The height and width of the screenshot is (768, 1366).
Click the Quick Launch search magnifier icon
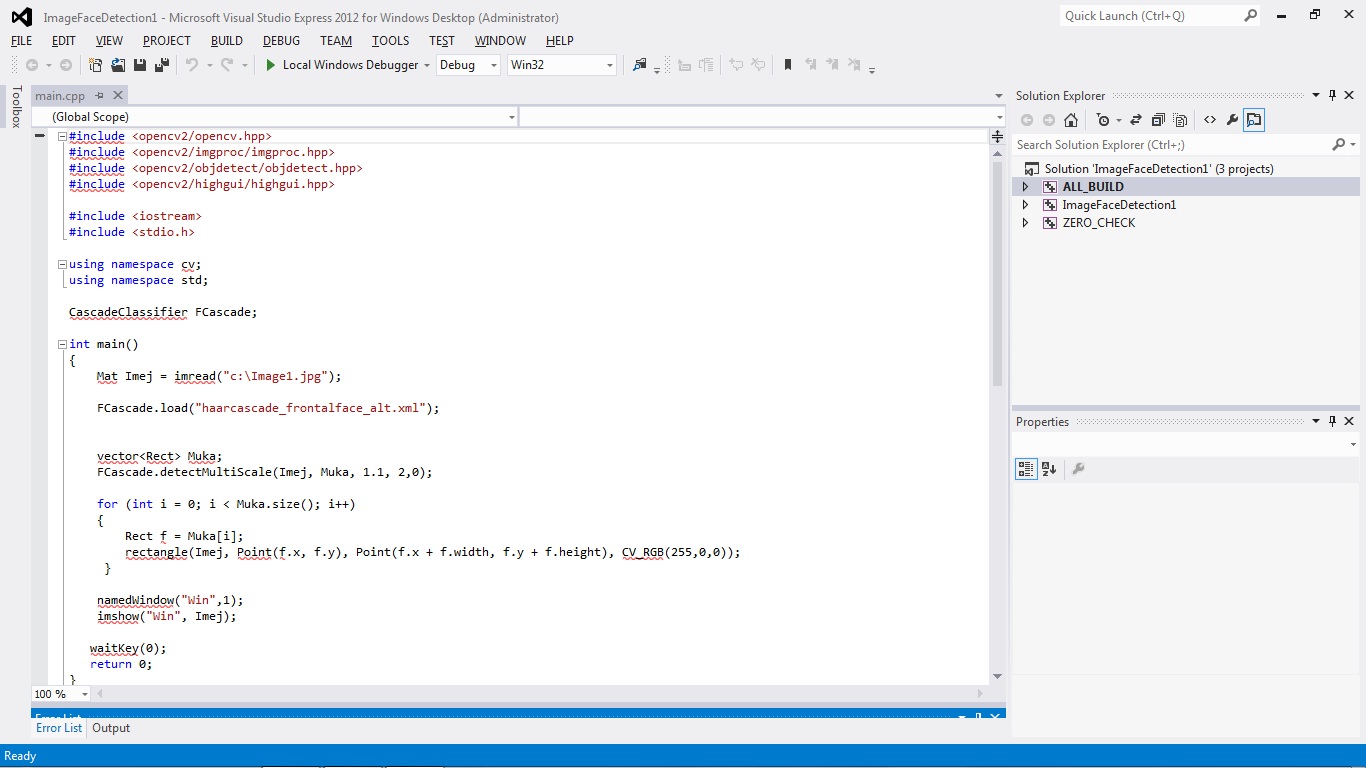pyautogui.click(x=1250, y=16)
